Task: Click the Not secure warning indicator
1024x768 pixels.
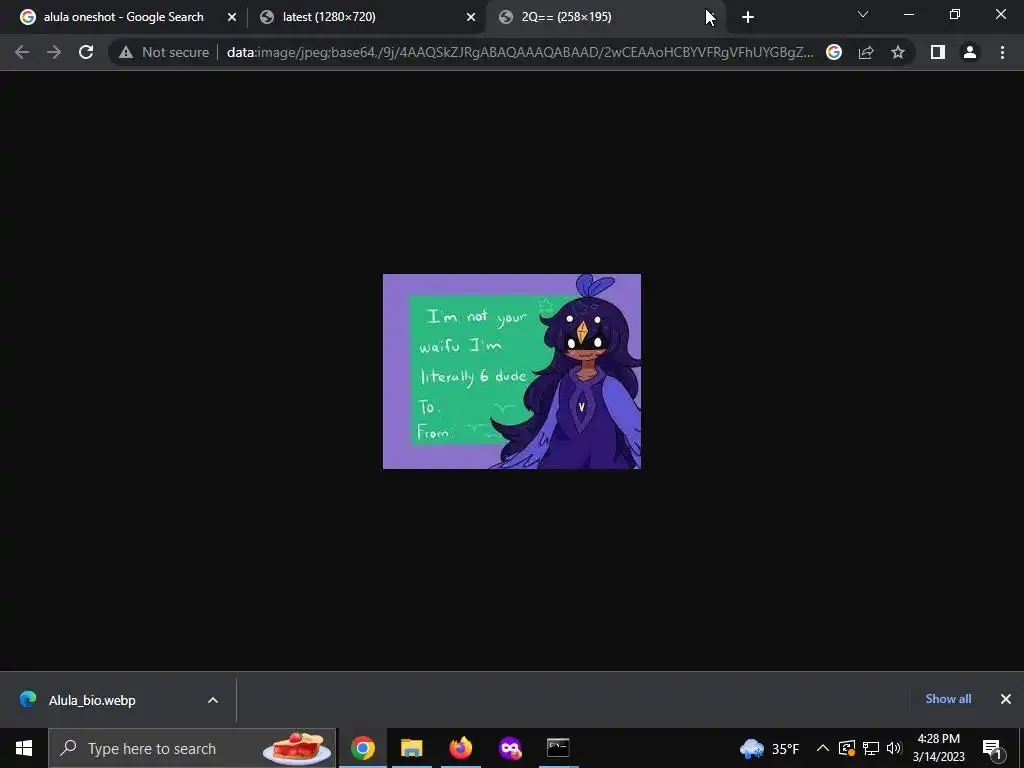Action: (x=164, y=52)
